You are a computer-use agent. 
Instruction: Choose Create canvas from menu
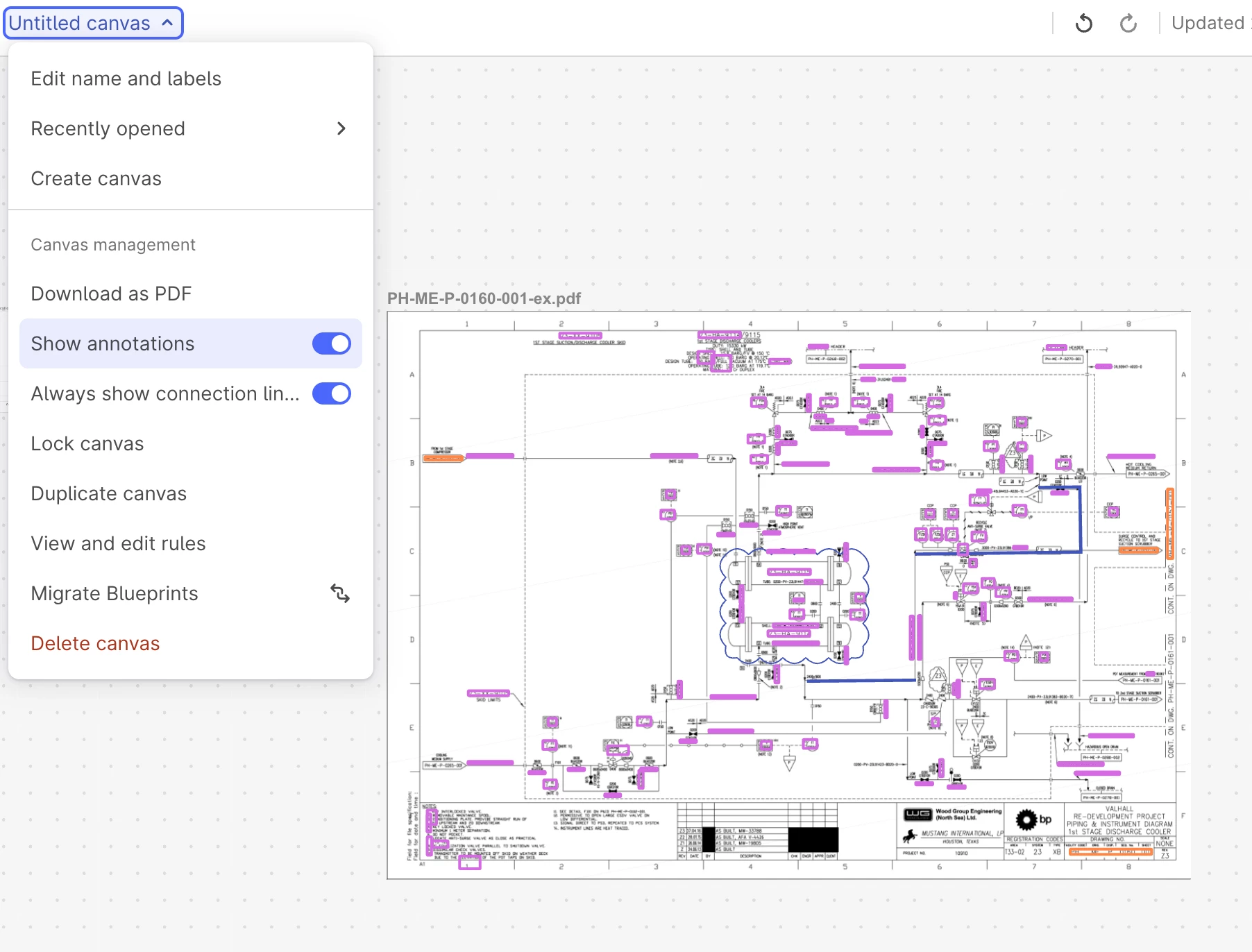(x=96, y=178)
